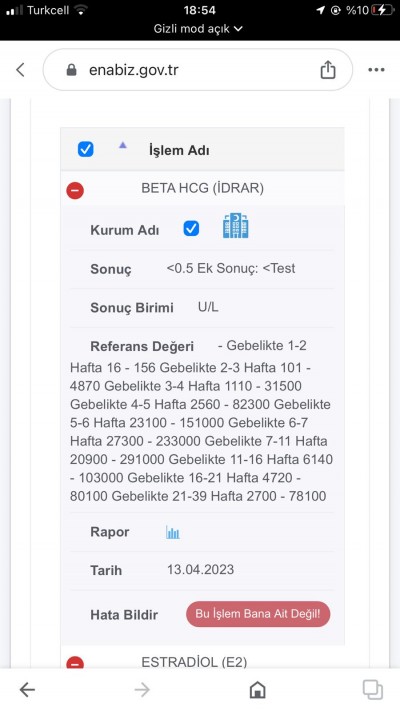Collapse the BETA HCG (İDRAR) row
400x711 pixels.
click(75, 190)
